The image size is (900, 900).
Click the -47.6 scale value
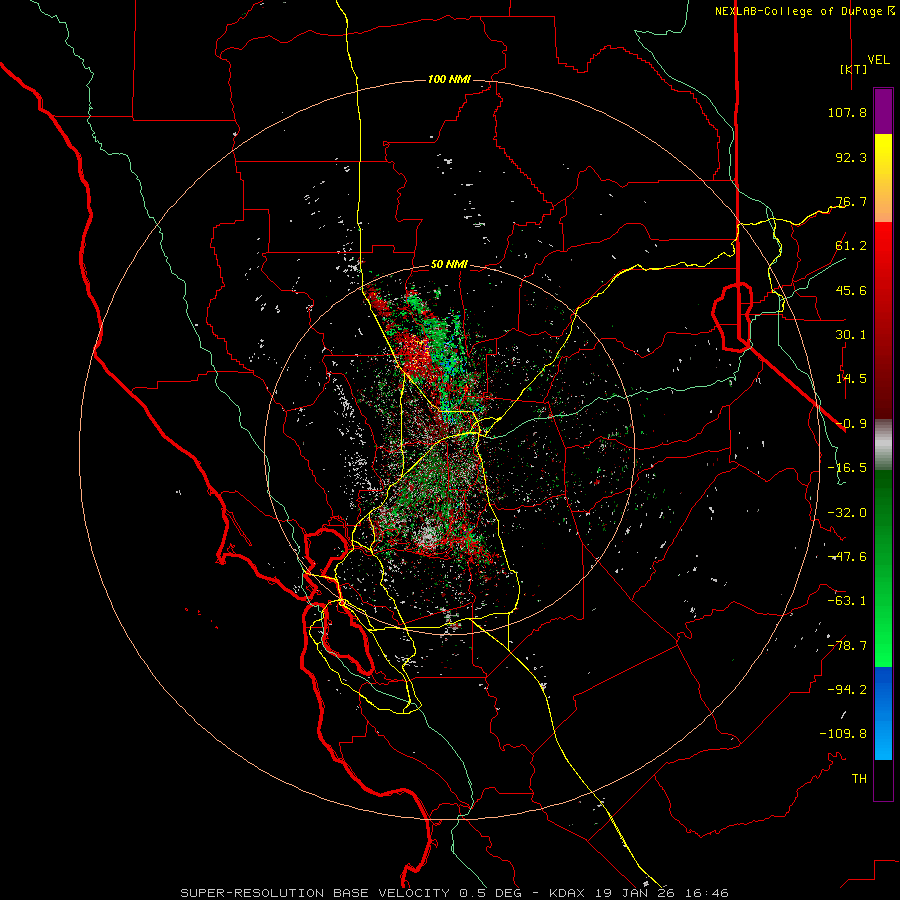tap(847, 557)
